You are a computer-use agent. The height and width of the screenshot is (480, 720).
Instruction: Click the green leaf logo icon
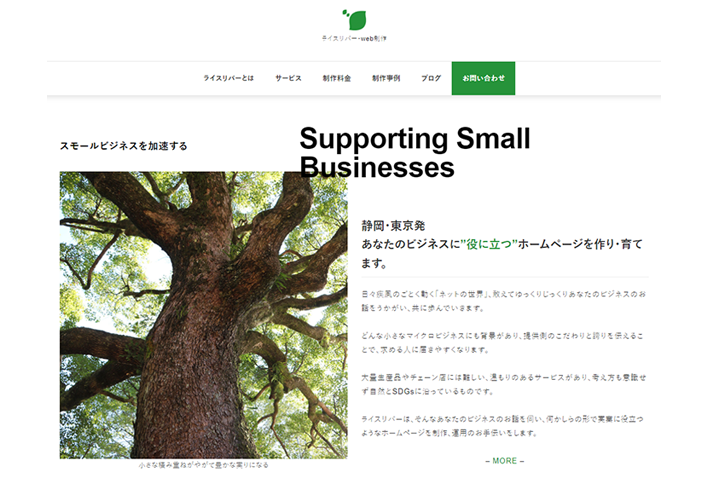[x=354, y=20]
